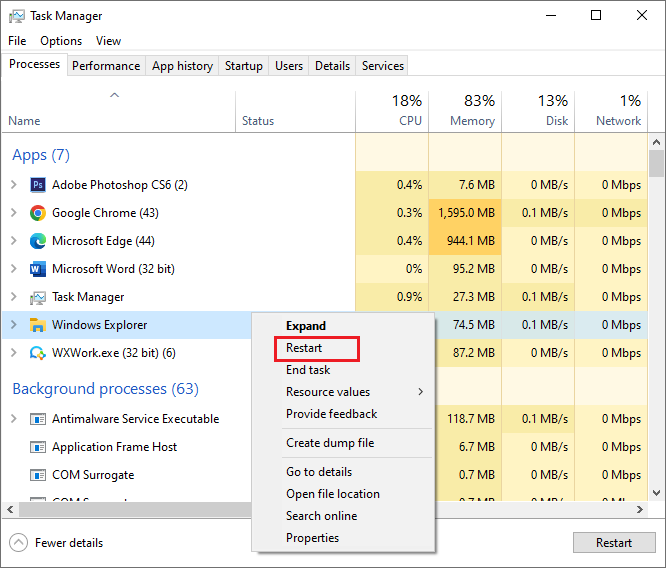
Task: Expand the Microsoft Edge process group
Action: pyautogui.click(x=14, y=240)
